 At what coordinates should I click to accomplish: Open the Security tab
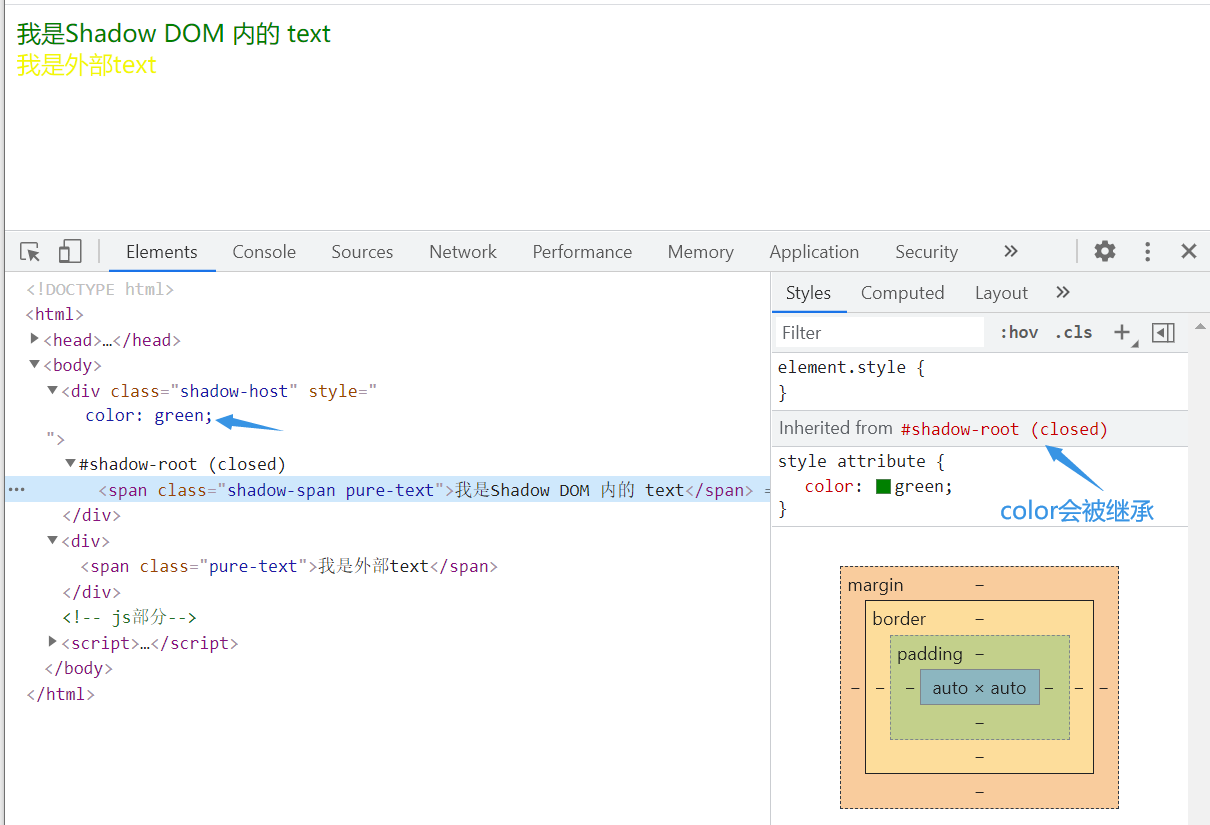click(x=926, y=252)
